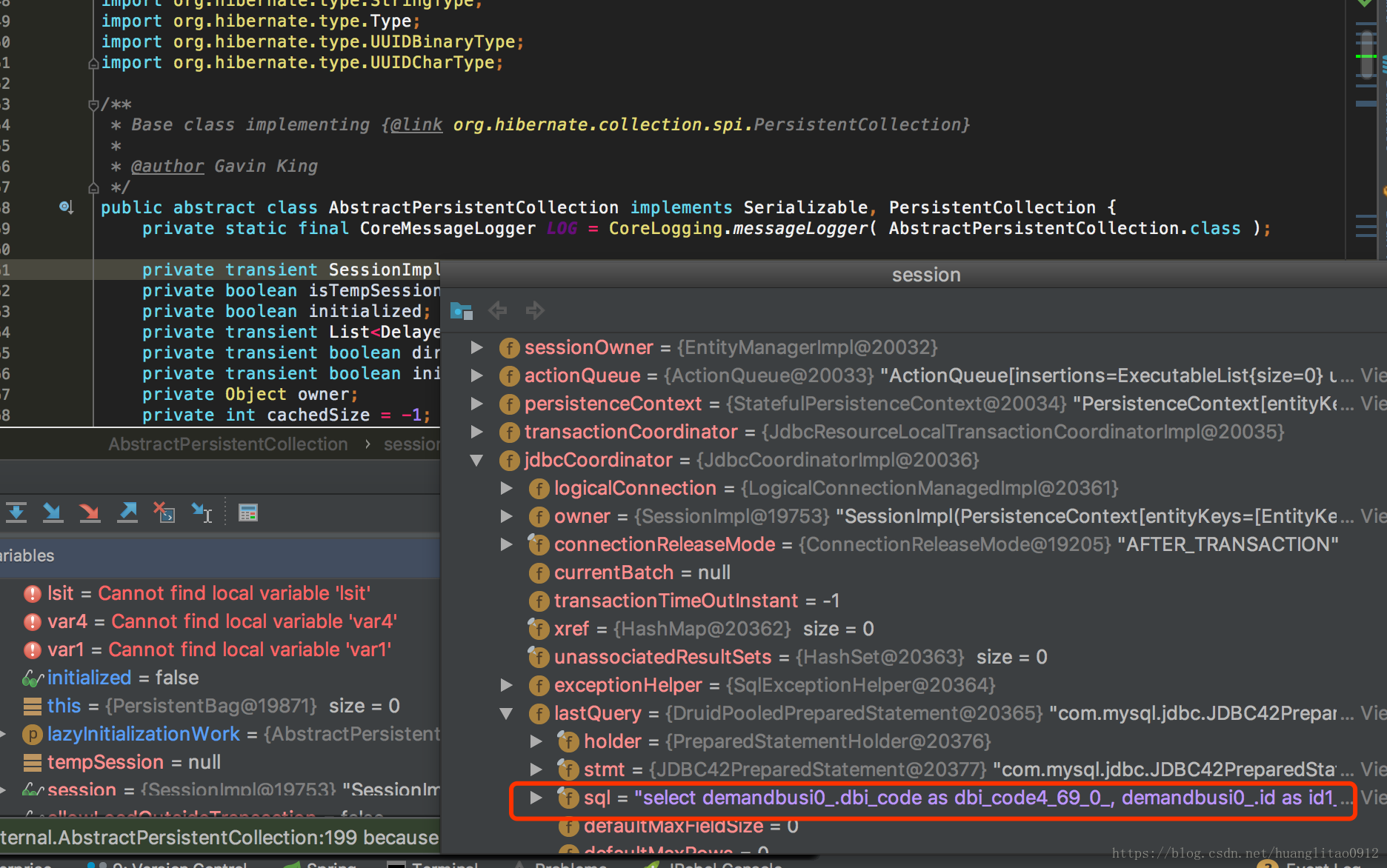Expand the connectionReleaseMode node
1387x868 pixels.
pyautogui.click(x=507, y=544)
